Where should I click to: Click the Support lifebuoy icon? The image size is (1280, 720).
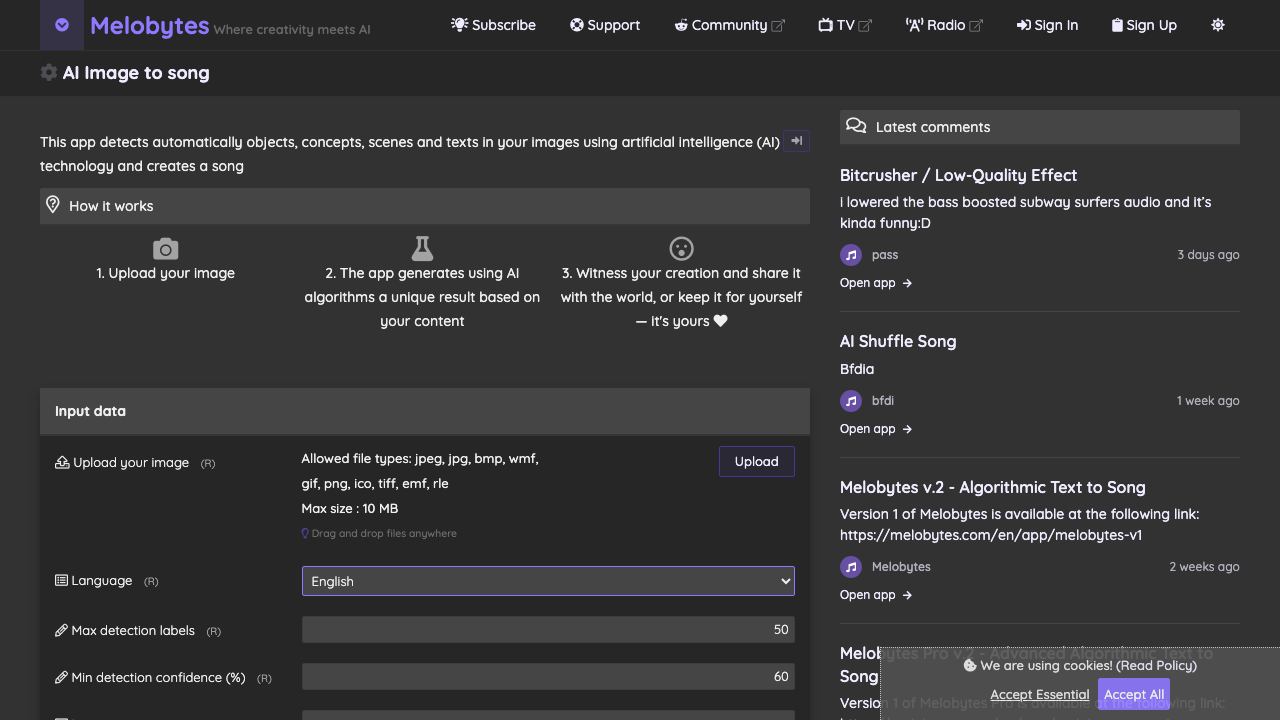pos(577,25)
